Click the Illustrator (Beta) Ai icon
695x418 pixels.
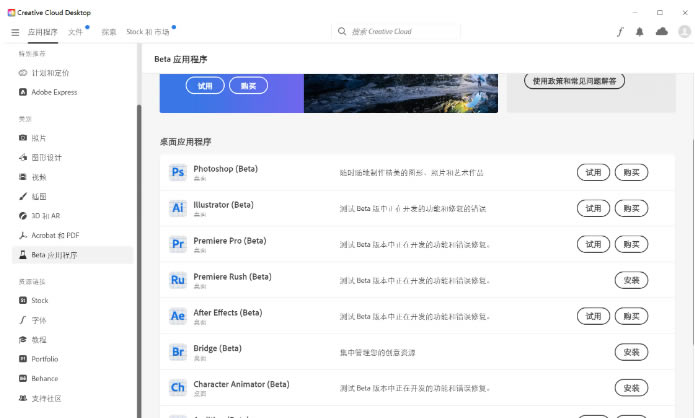(x=178, y=208)
